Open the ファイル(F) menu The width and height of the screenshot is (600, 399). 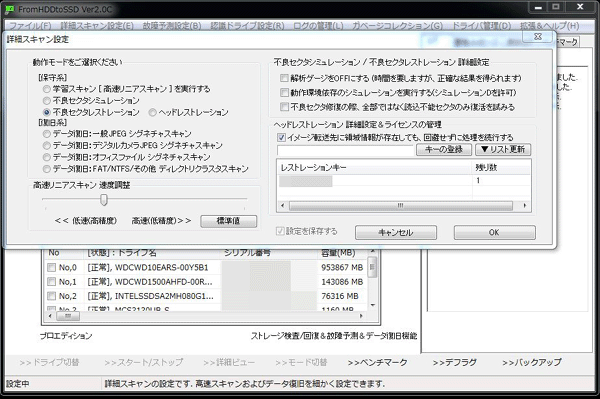click(x=30, y=26)
